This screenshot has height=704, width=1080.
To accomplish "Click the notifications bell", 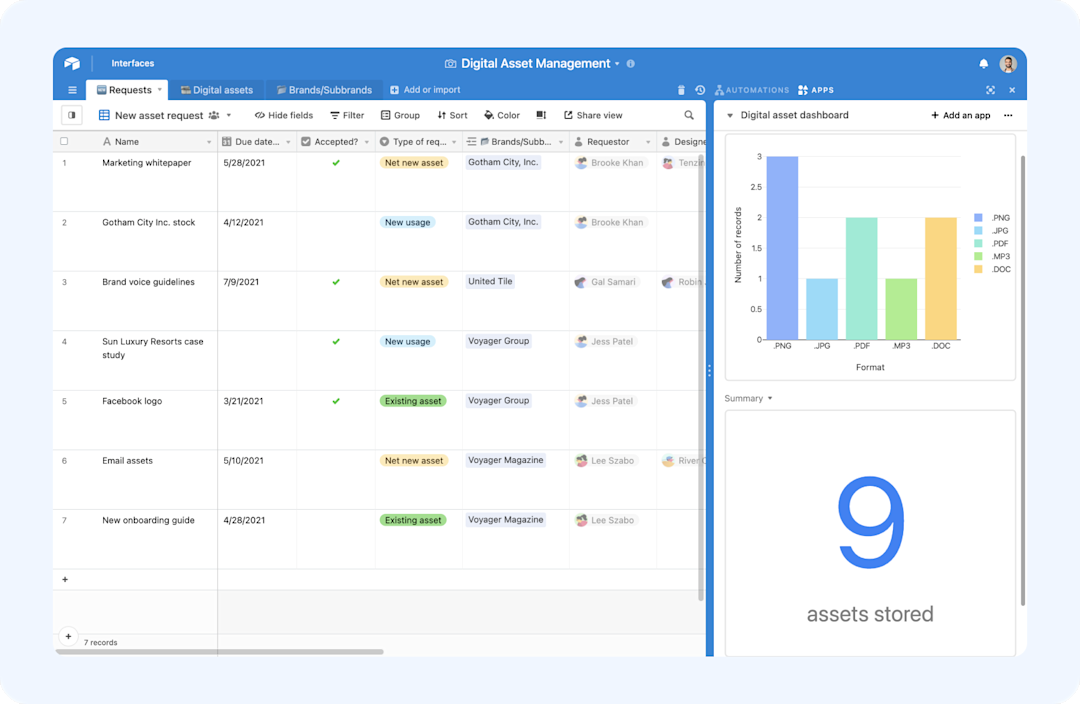I will click(982, 62).
